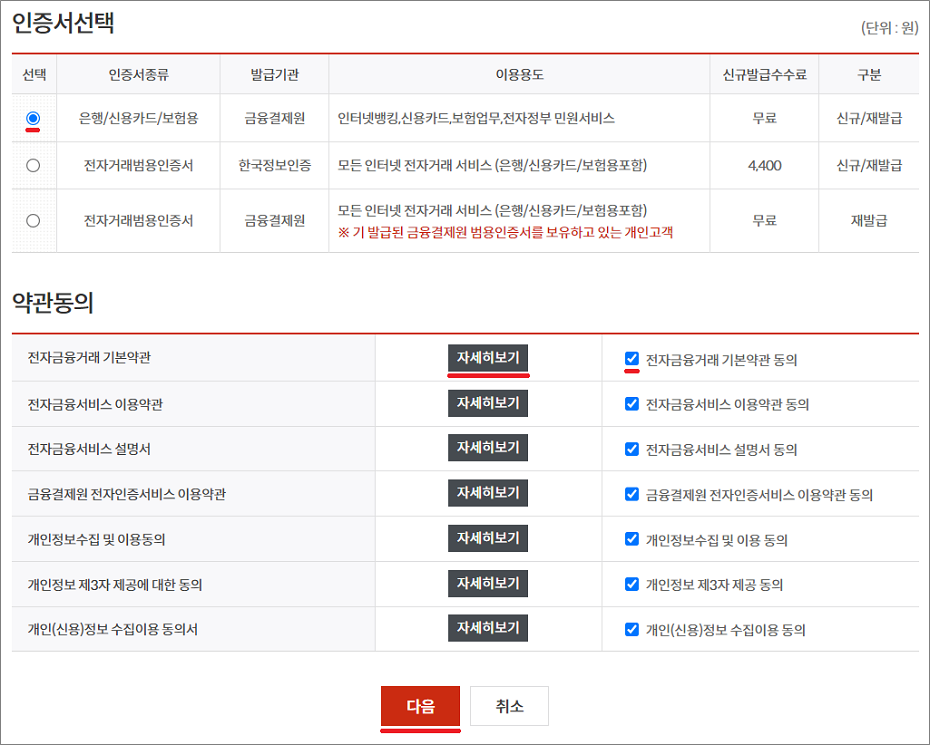Toggle 전자금융서비스 이용약관 동의 checkbox

[632, 404]
